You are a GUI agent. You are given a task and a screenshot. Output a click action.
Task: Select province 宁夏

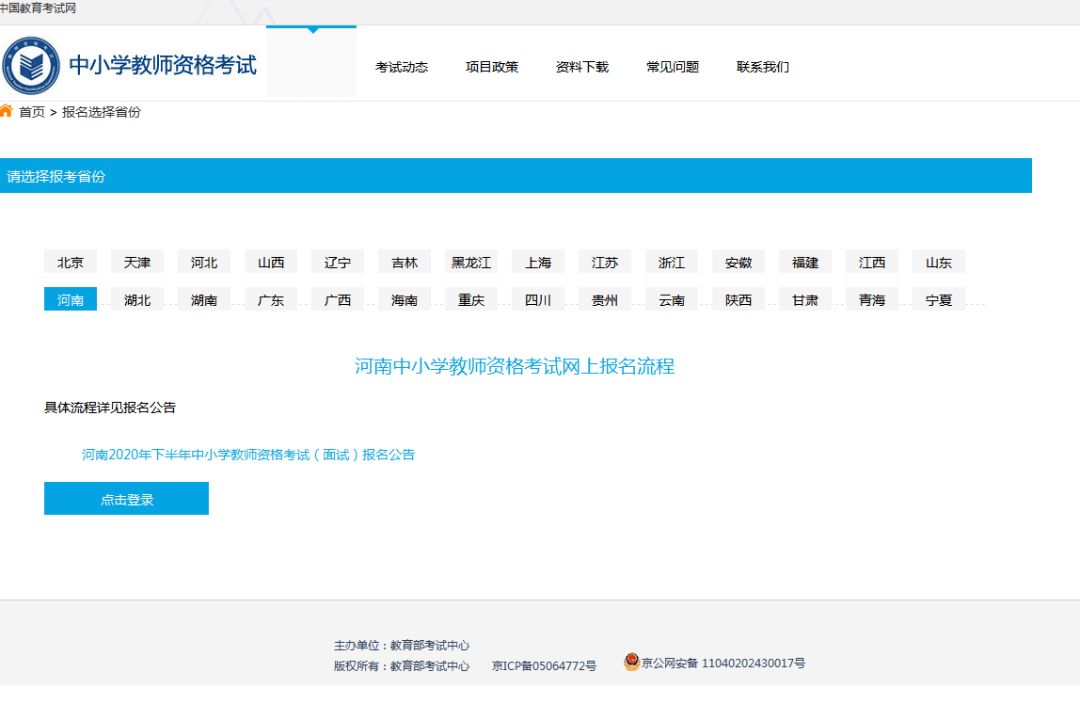939,300
